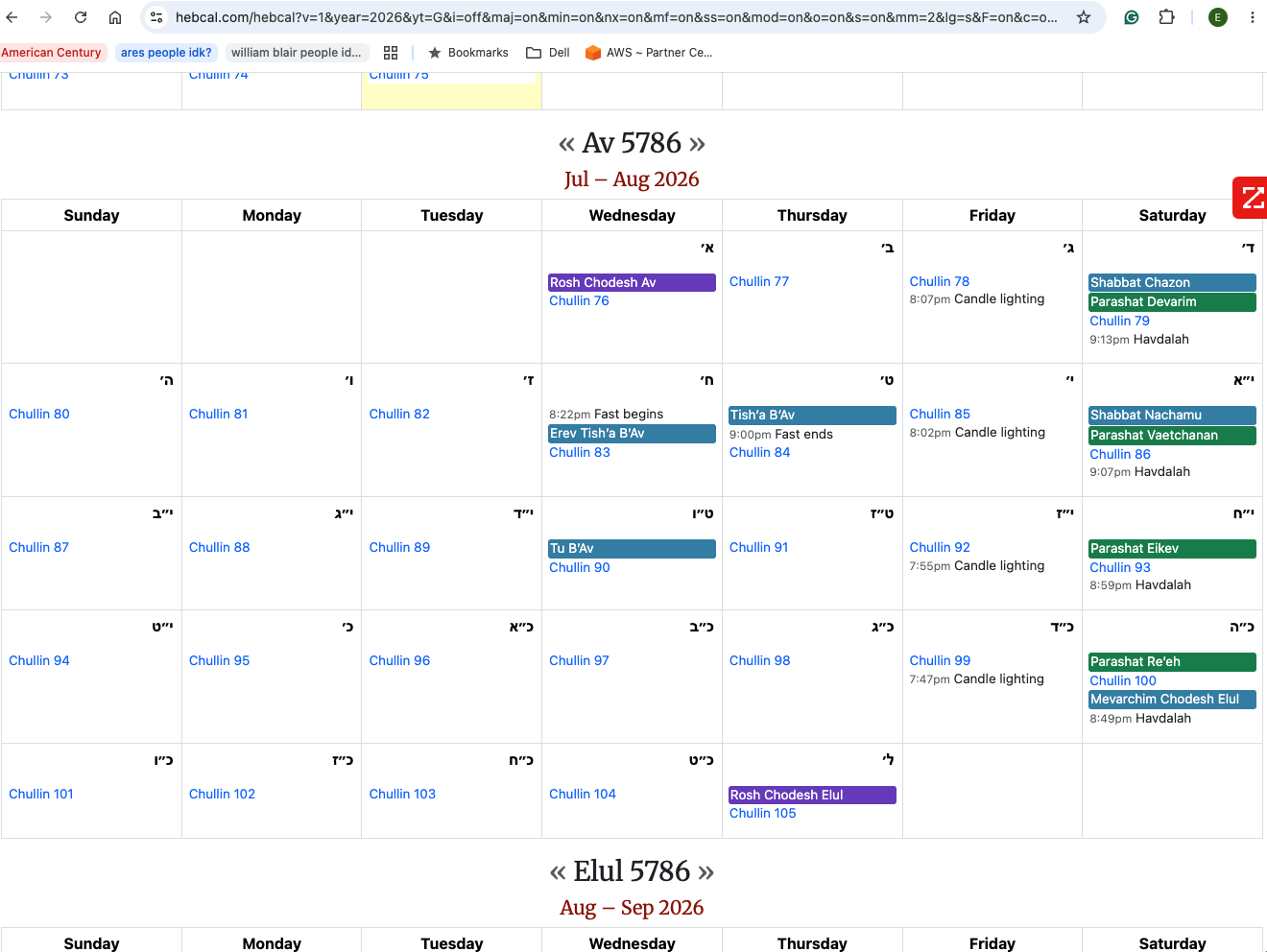Open the apps grid bookmarks icon
This screenshot has height=952, width=1267.
coord(391,53)
